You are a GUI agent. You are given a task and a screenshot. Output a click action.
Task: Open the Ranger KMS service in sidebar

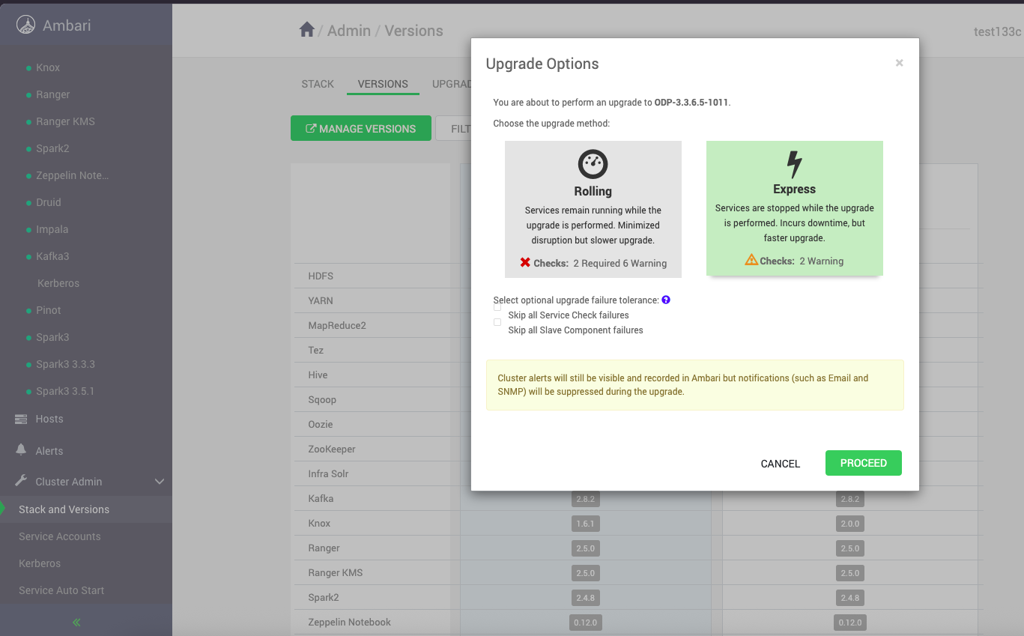coord(65,121)
